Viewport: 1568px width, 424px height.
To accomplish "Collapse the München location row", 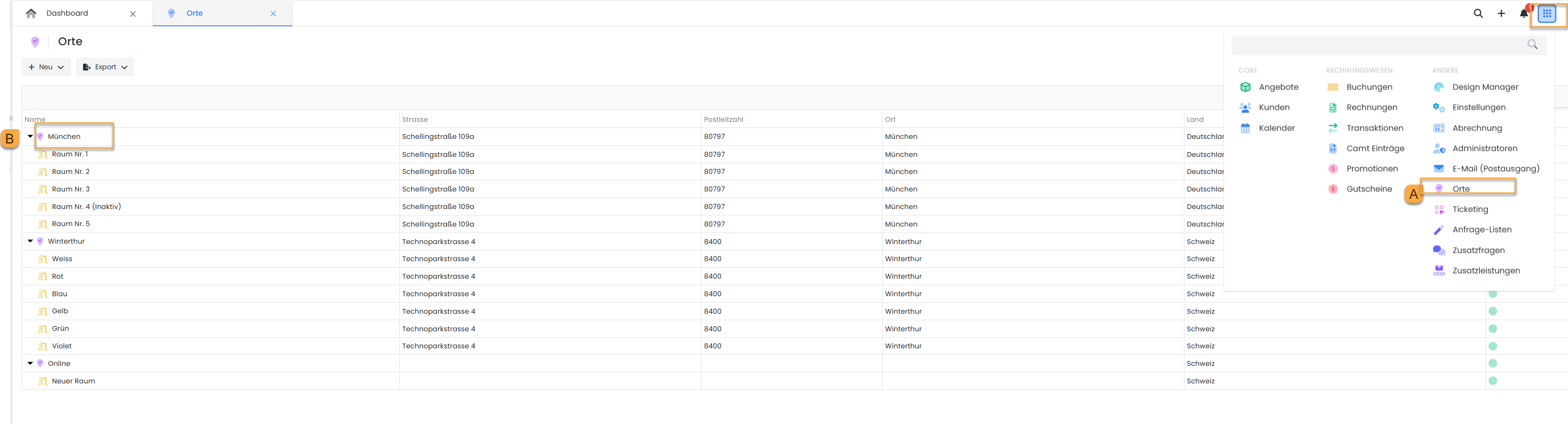I will 30,137.
